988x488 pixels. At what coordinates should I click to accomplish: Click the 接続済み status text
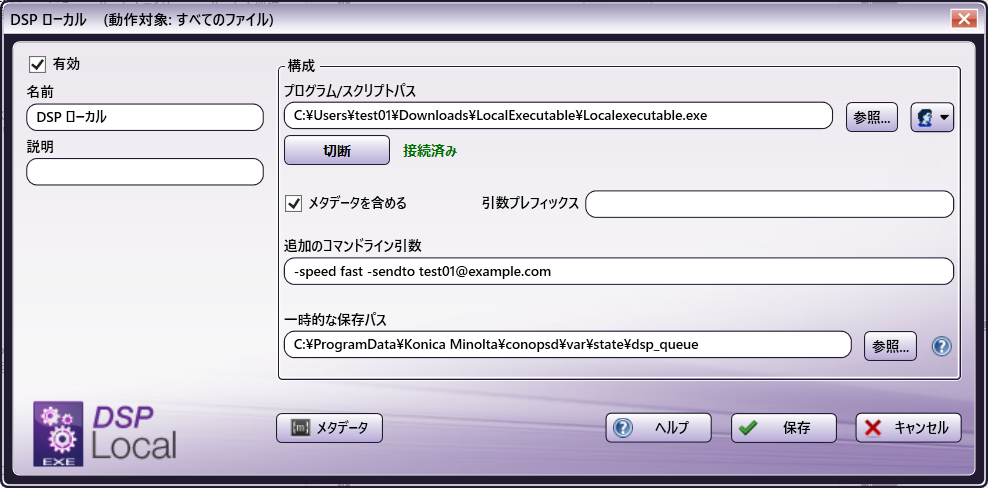[430, 151]
